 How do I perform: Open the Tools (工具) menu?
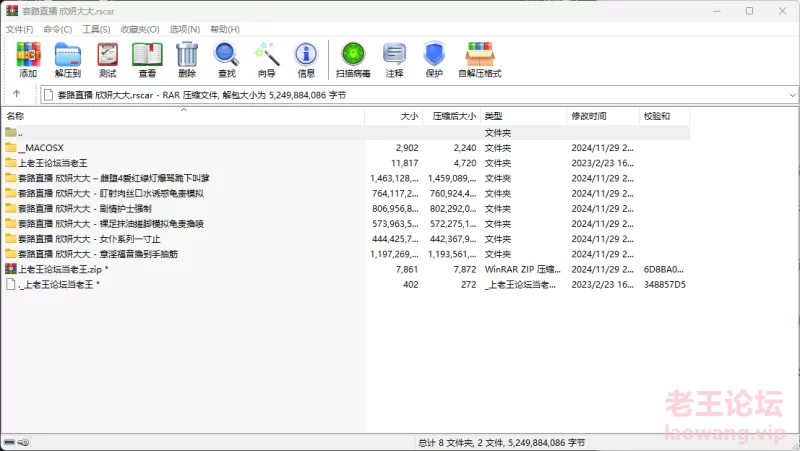[x=96, y=29]
